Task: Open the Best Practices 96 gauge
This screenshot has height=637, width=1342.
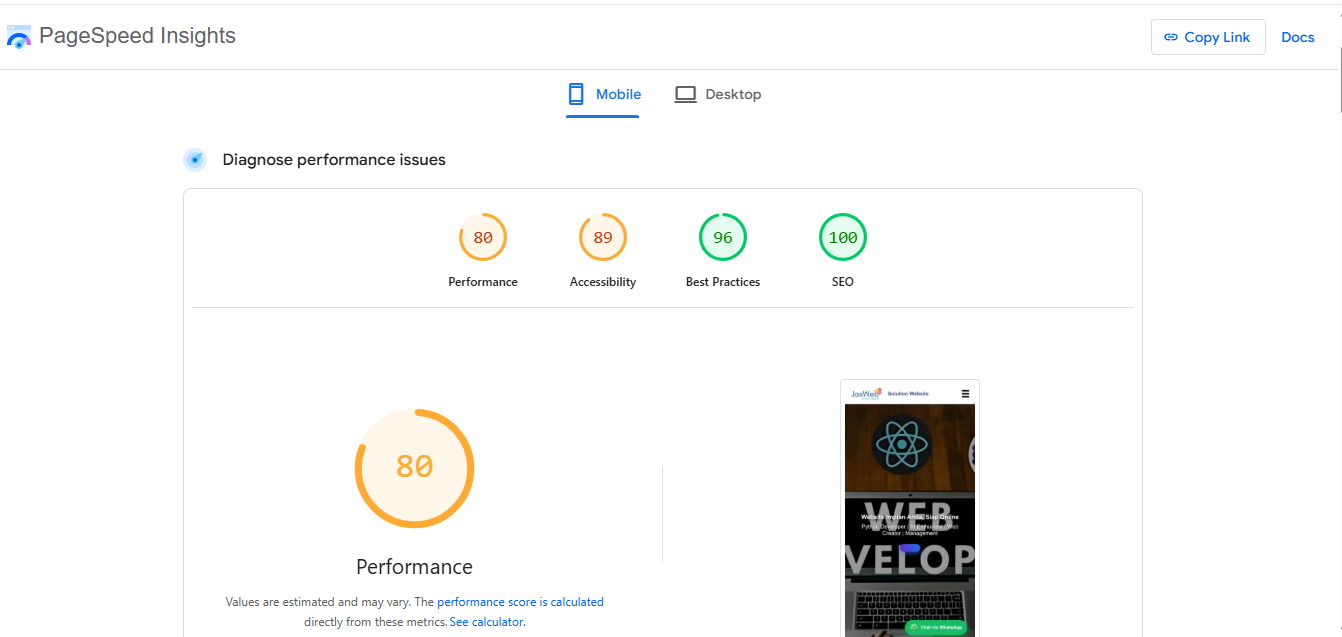Action: point(723,238)
